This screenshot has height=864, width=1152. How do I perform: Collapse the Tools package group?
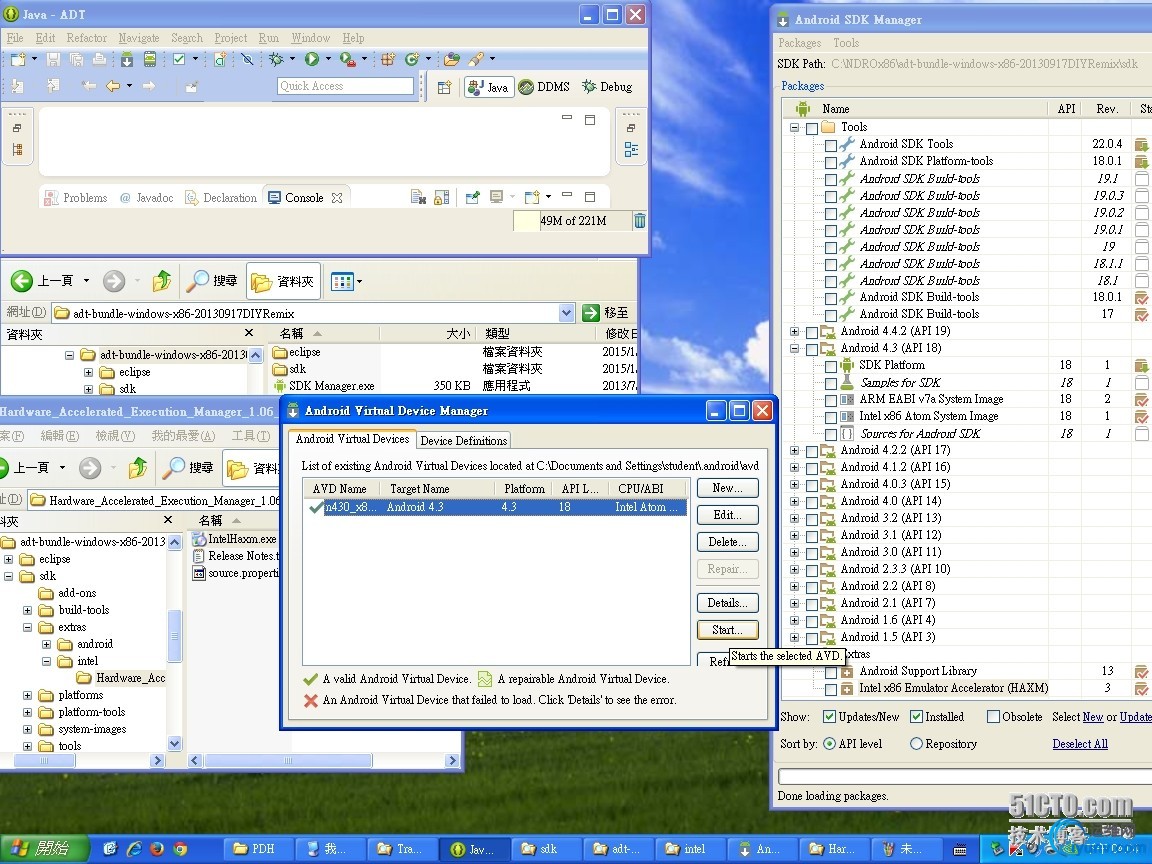[795, 128]
